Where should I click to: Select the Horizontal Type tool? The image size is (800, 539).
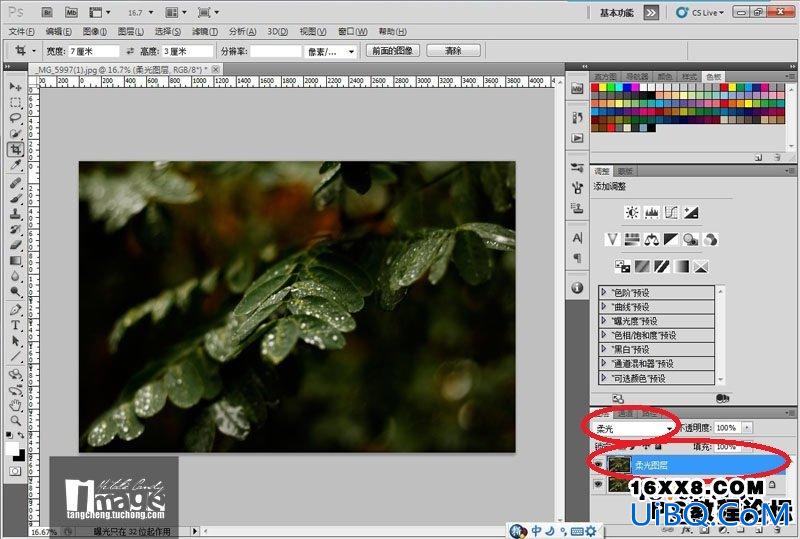point(15,325)
